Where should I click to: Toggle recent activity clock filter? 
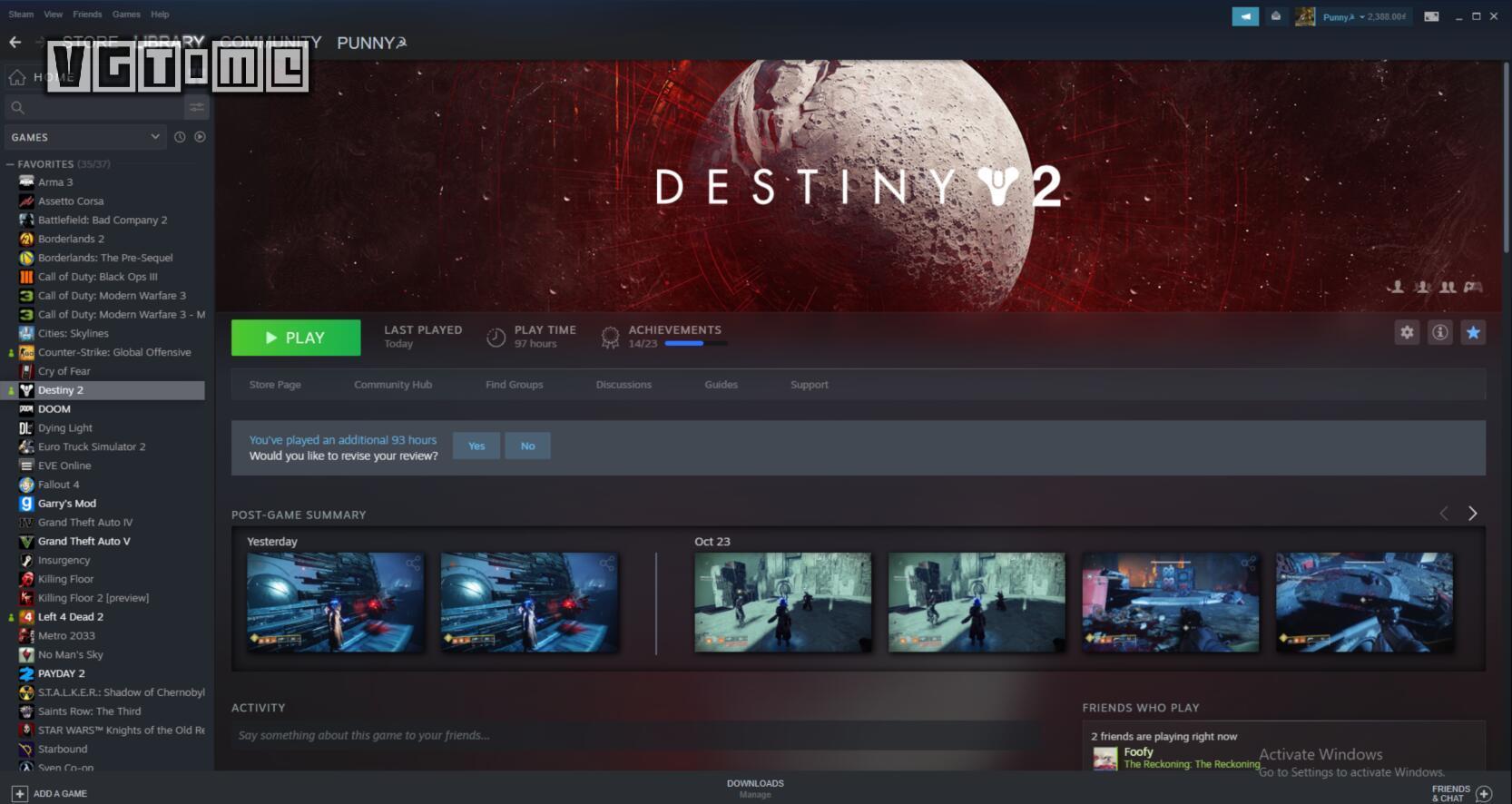[180, 137]
